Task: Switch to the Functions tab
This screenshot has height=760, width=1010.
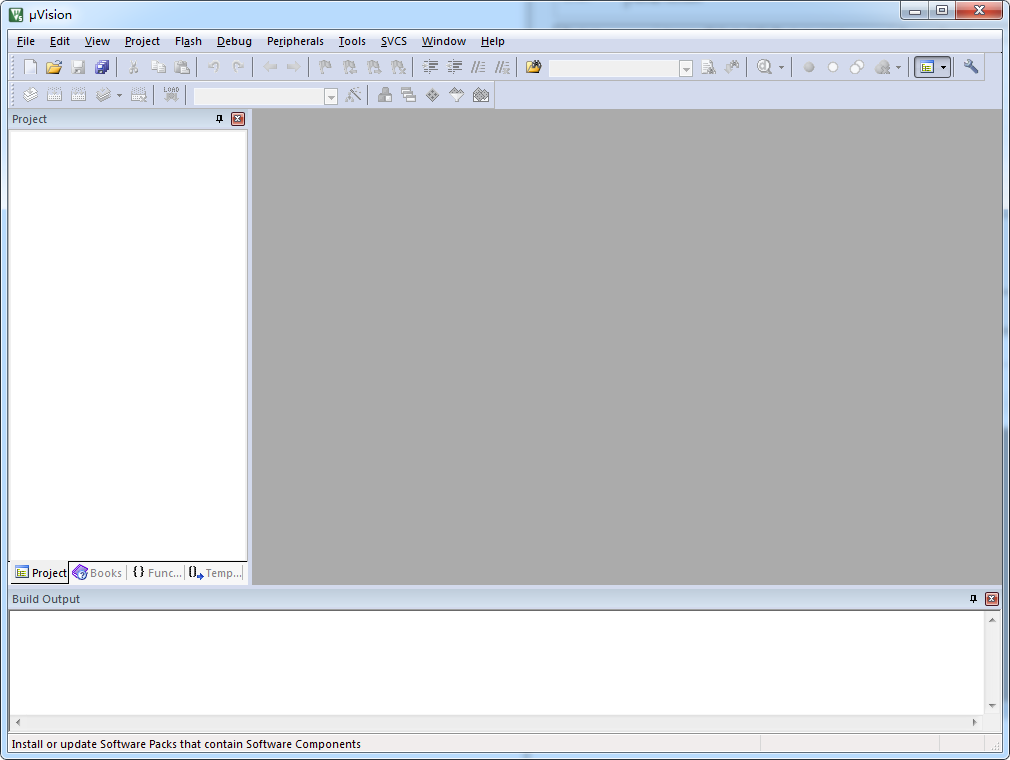Action: 157,573
